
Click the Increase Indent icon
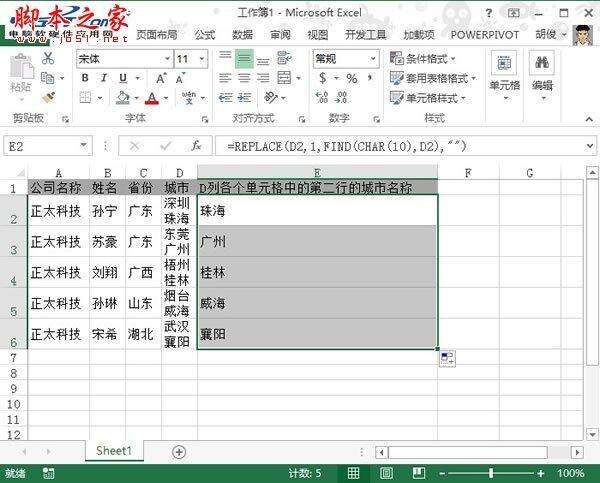244,98
